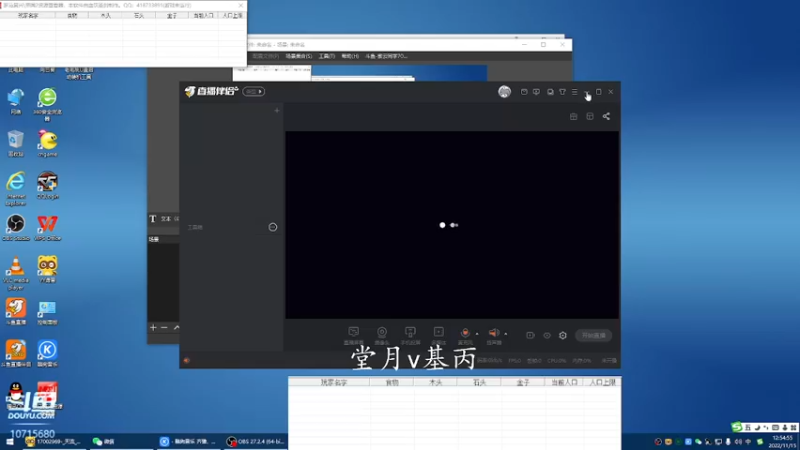The width and height of the screenshot is (800, 450).
Task: Click the text source T icon in OBS
Action: [153, 219]
